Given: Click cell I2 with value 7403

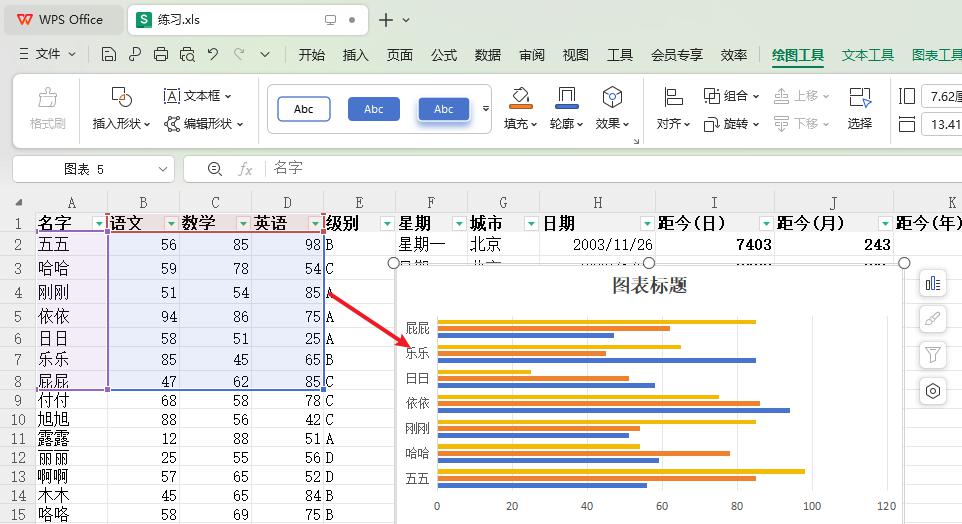Looking at the screenshot, I should coord(715,245).
